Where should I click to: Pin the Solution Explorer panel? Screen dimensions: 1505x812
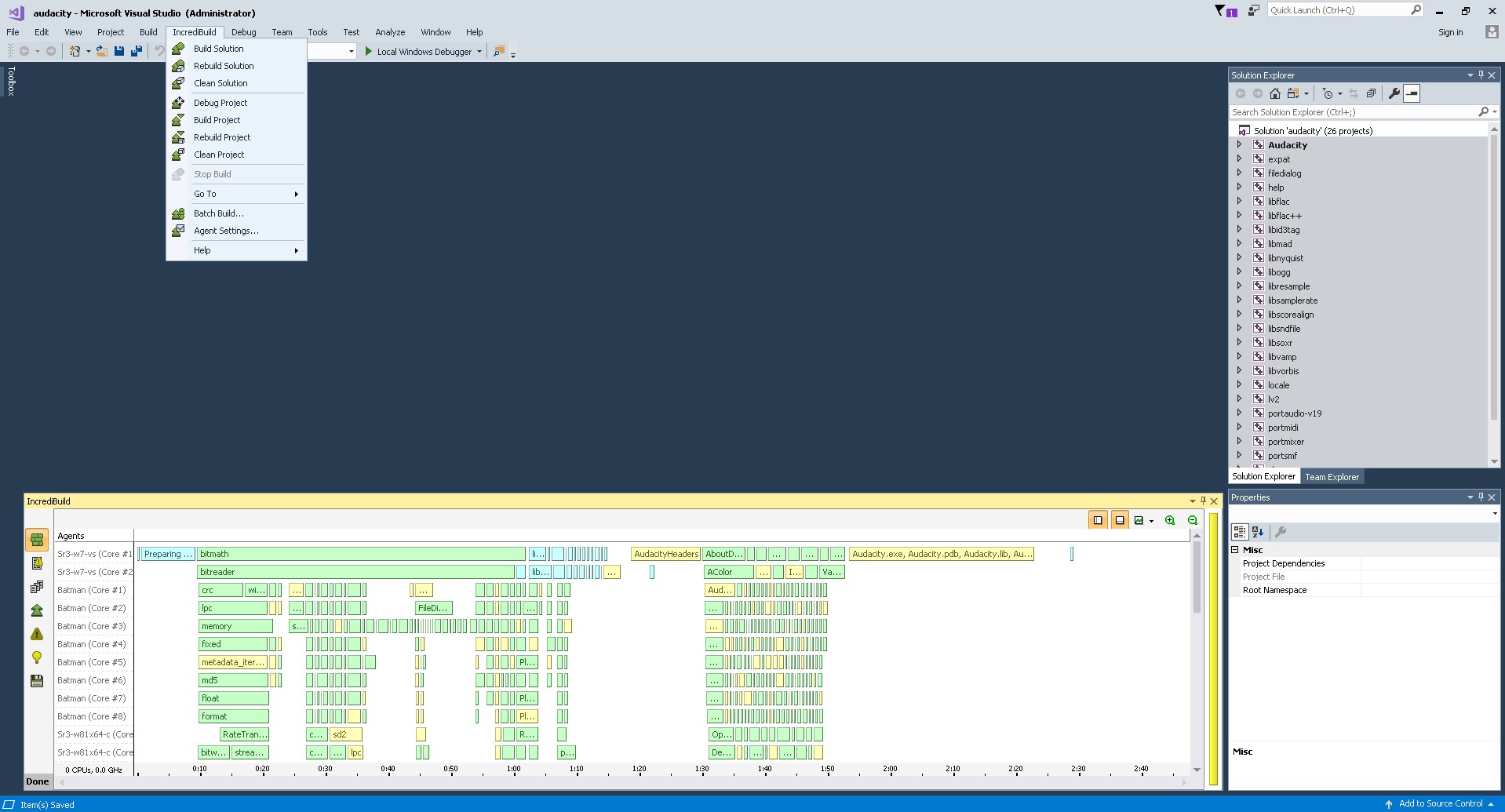(1481, 75)
